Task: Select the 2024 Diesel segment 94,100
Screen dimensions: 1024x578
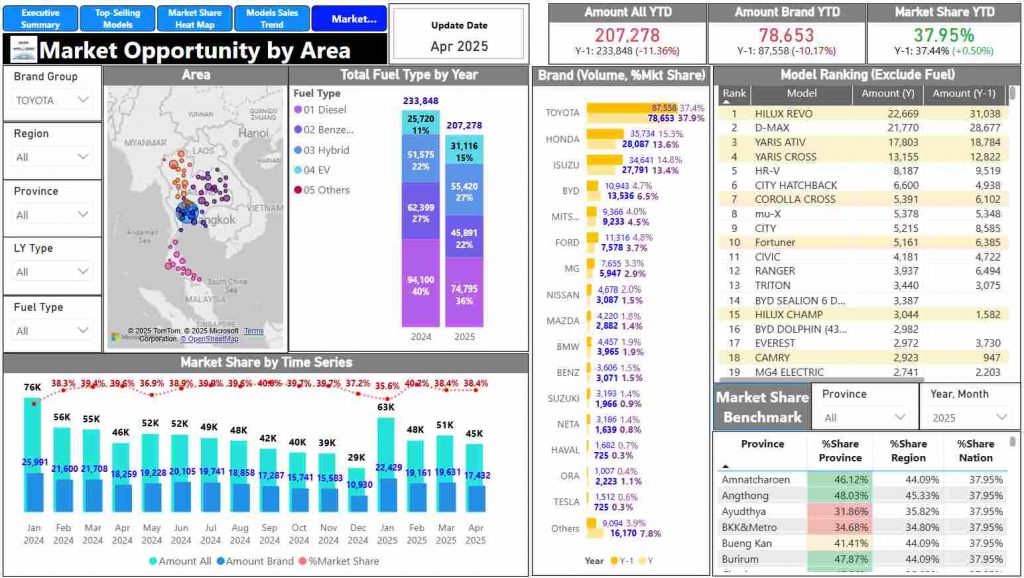Action: click(421, 283)
